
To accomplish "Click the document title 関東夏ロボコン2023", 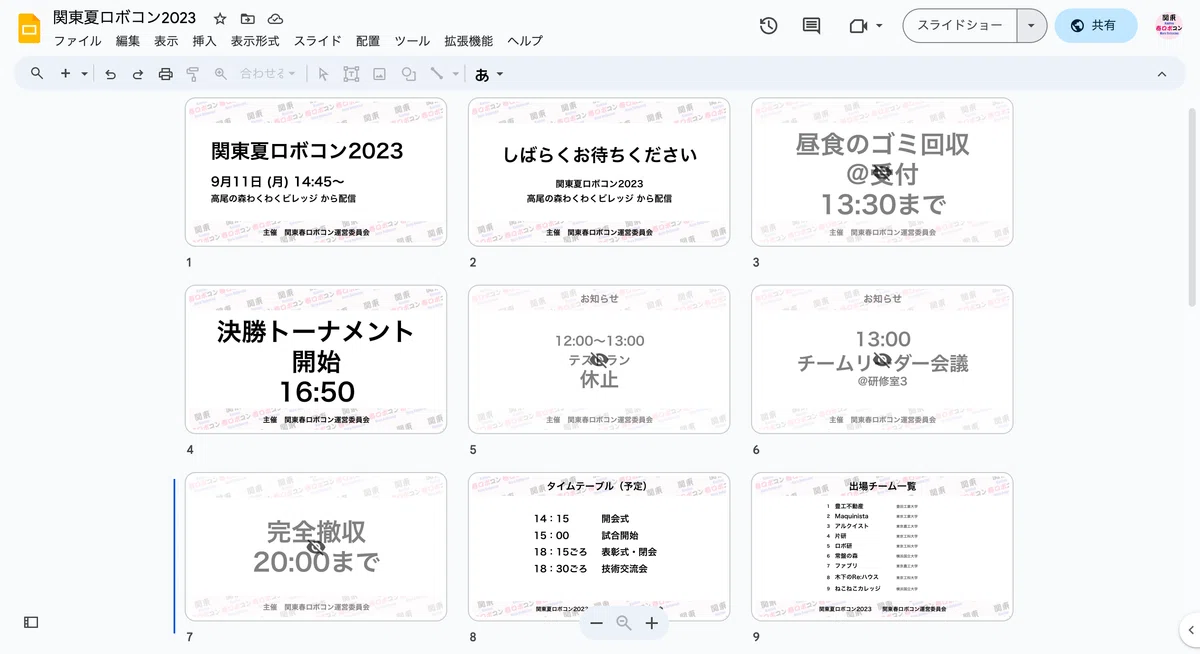I will click(x=125, y=19).
